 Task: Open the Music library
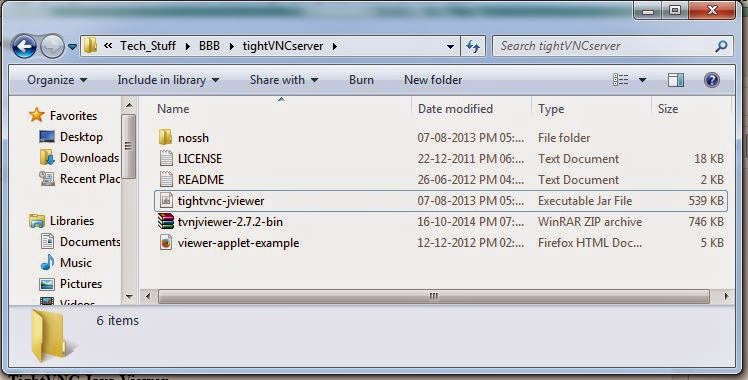click(x=75, y=263)
